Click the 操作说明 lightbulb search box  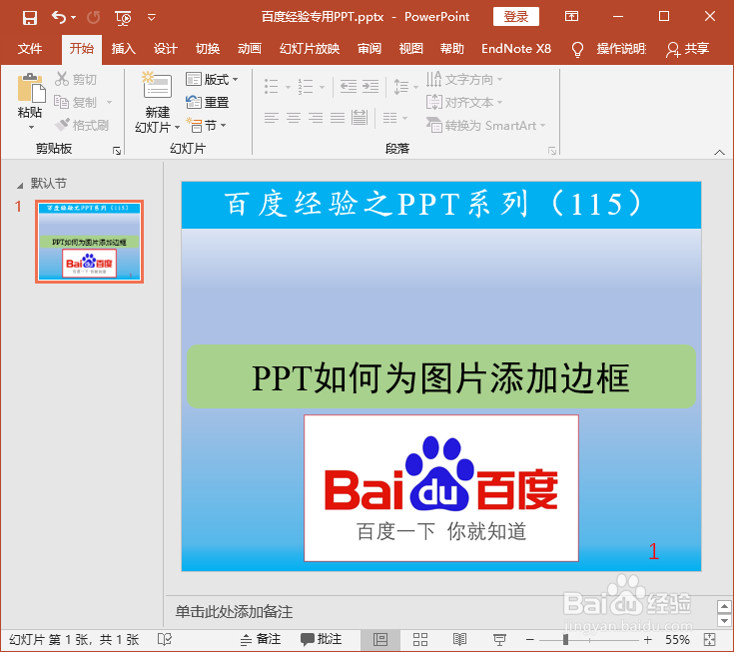click(x=609, y=49)
